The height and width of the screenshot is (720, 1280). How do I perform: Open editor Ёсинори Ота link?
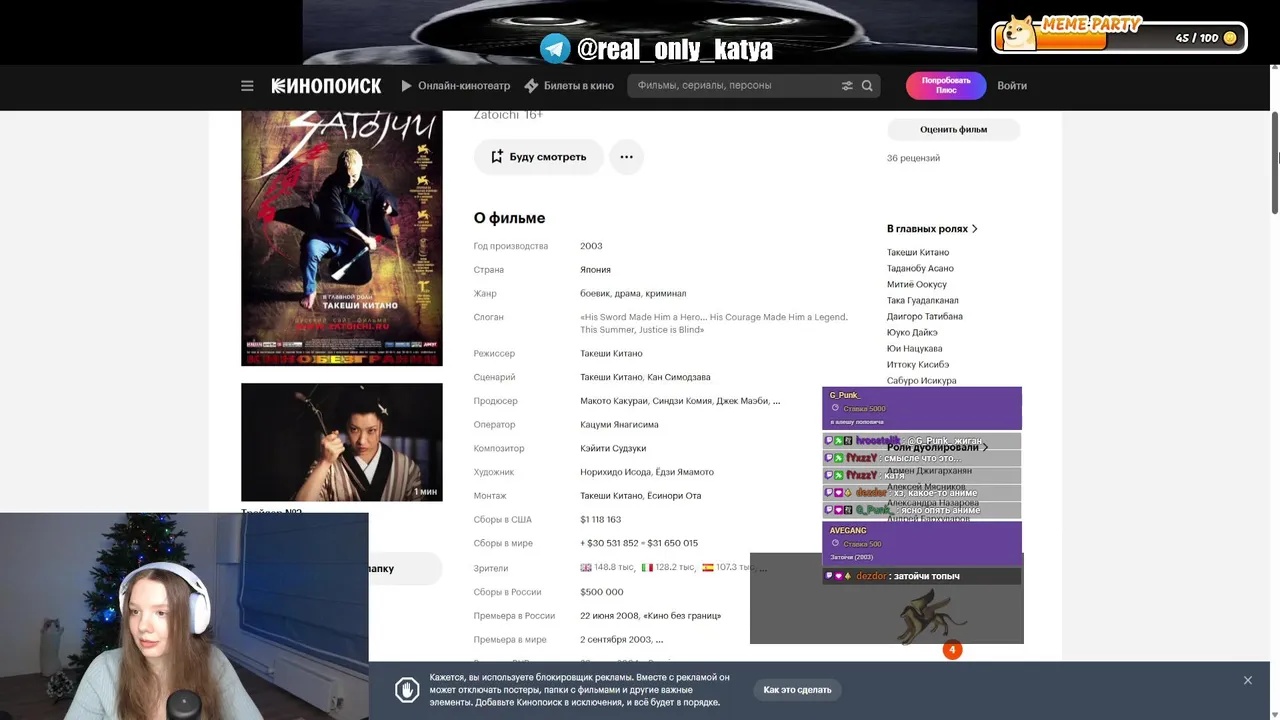coord(675,496)
